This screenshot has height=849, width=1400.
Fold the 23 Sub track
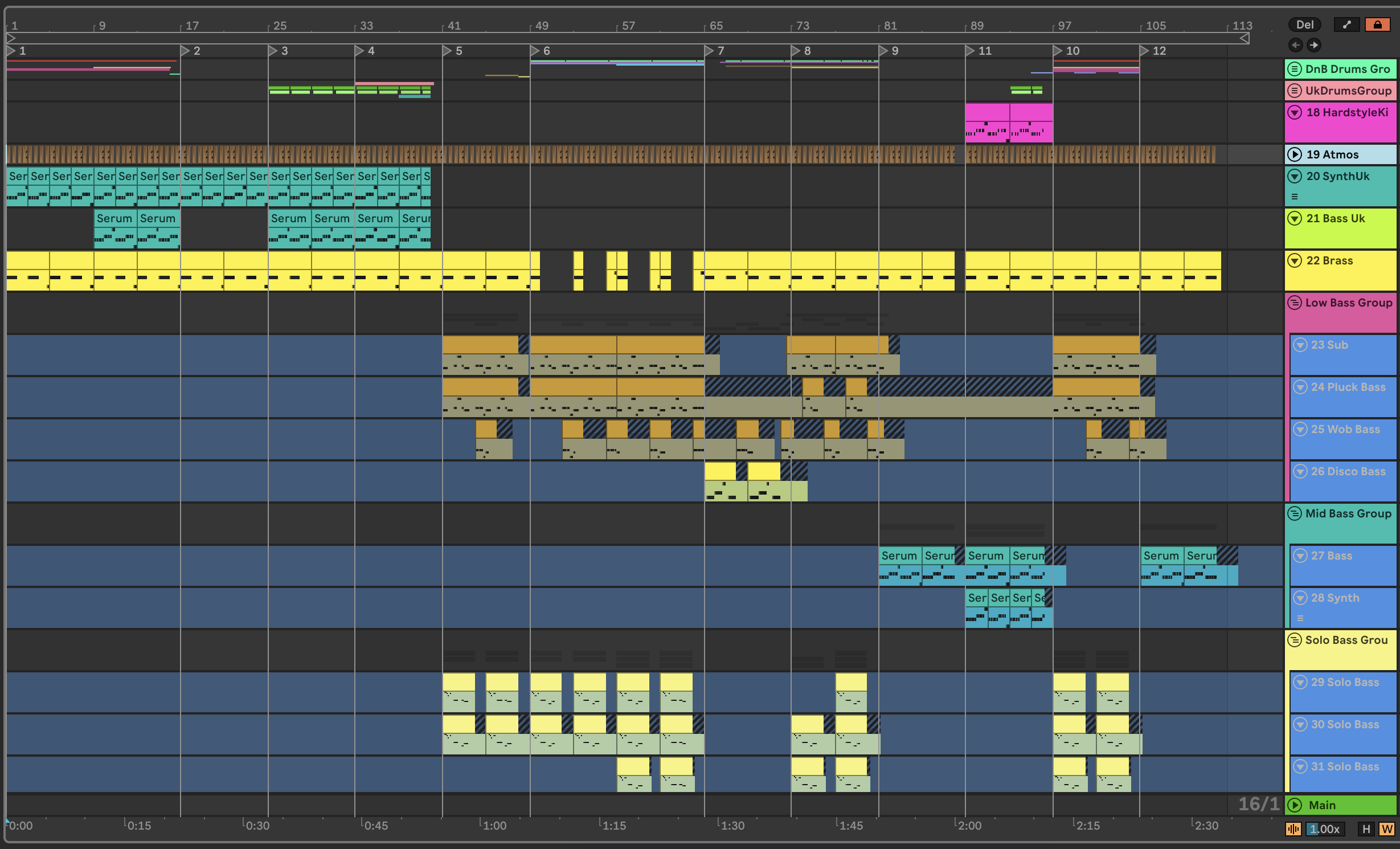[1300, 345]
